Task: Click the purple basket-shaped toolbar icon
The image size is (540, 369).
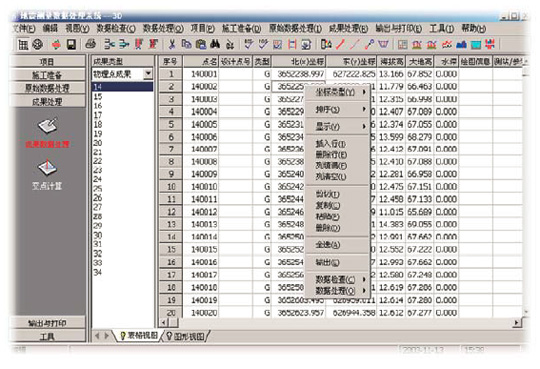Action: tap(383, 44)
